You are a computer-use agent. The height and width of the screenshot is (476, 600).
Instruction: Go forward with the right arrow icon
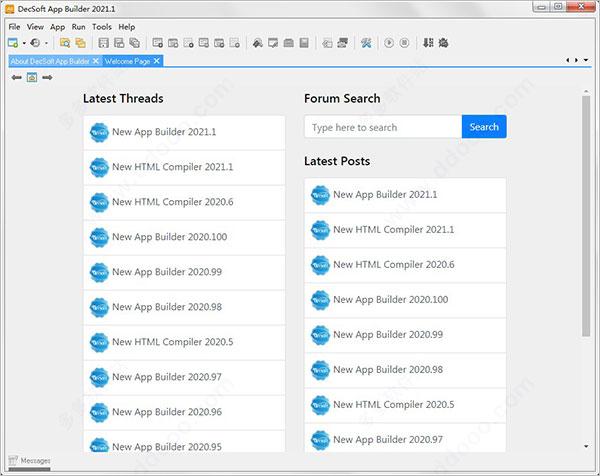(47, 77)
